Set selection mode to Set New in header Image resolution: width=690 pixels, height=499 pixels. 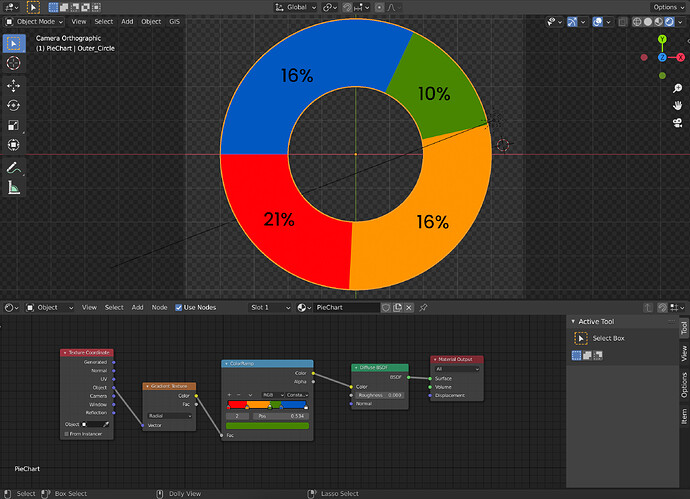[53, 7]
